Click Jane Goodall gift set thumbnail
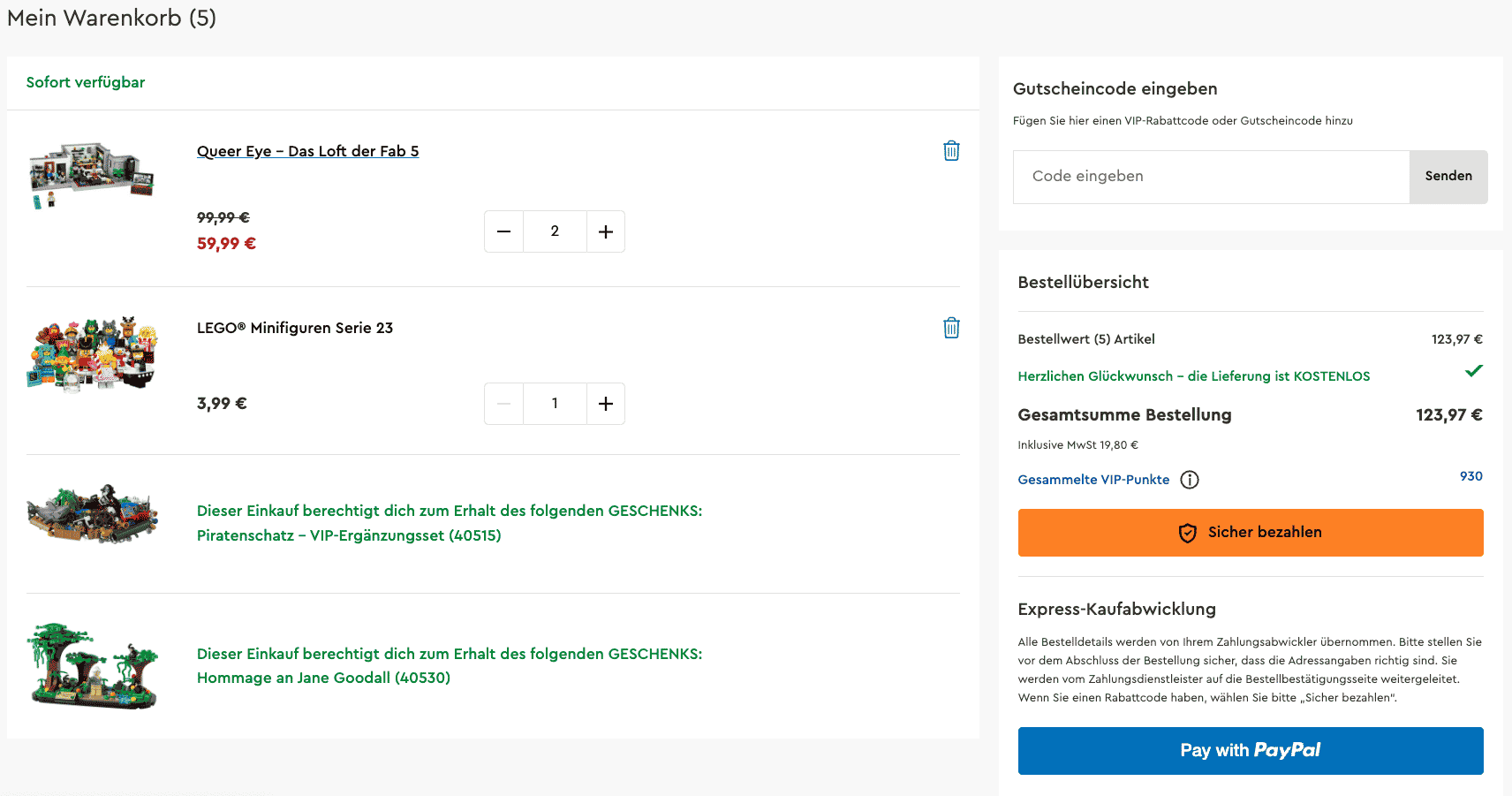Screen dimensions: 1512x796 click(x=93, y=666)
